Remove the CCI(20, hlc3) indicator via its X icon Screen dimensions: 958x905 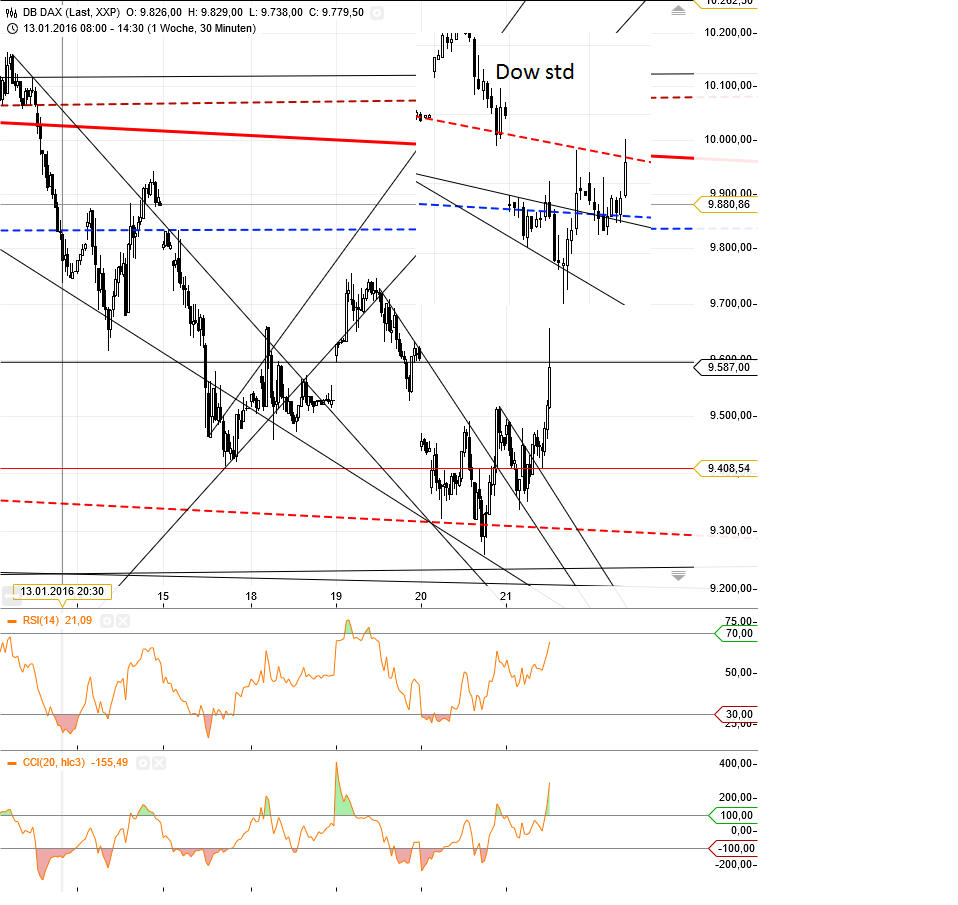point(159,763)
